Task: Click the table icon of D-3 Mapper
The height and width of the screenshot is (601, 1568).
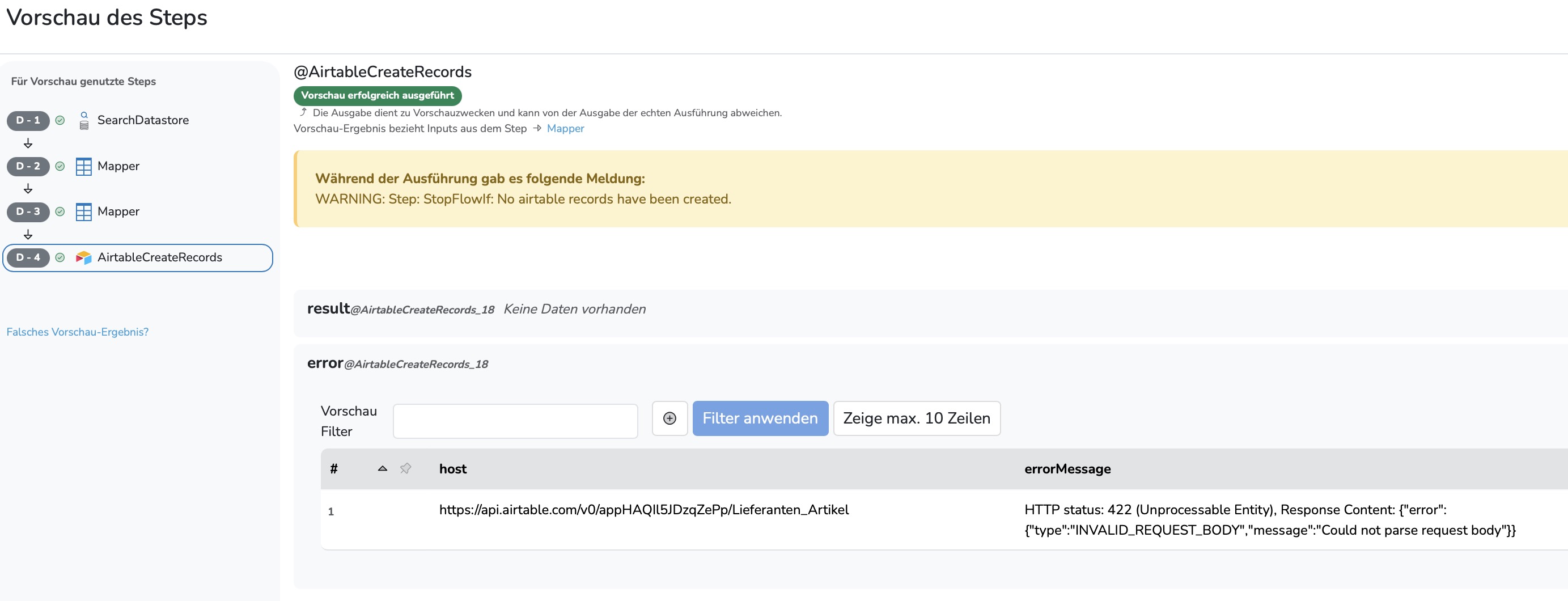Action: 83,212
